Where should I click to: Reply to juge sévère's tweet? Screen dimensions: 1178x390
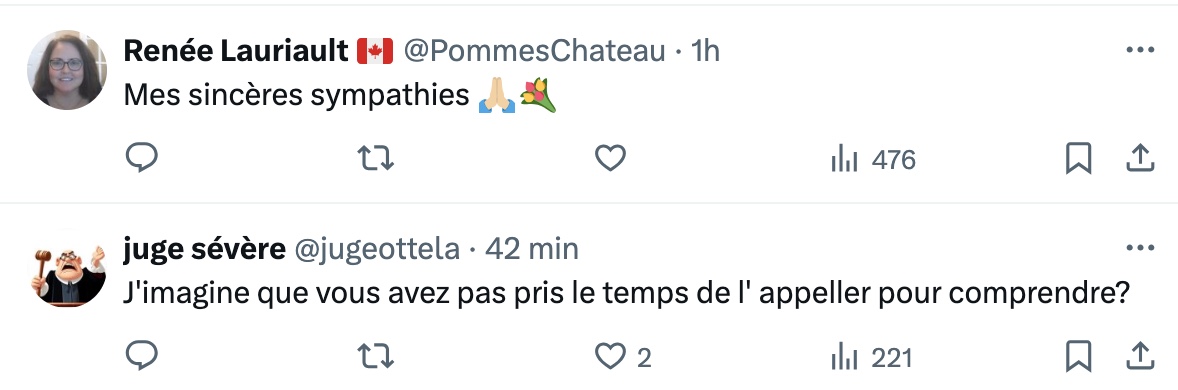pyautogui.click(x=141, y=356)
